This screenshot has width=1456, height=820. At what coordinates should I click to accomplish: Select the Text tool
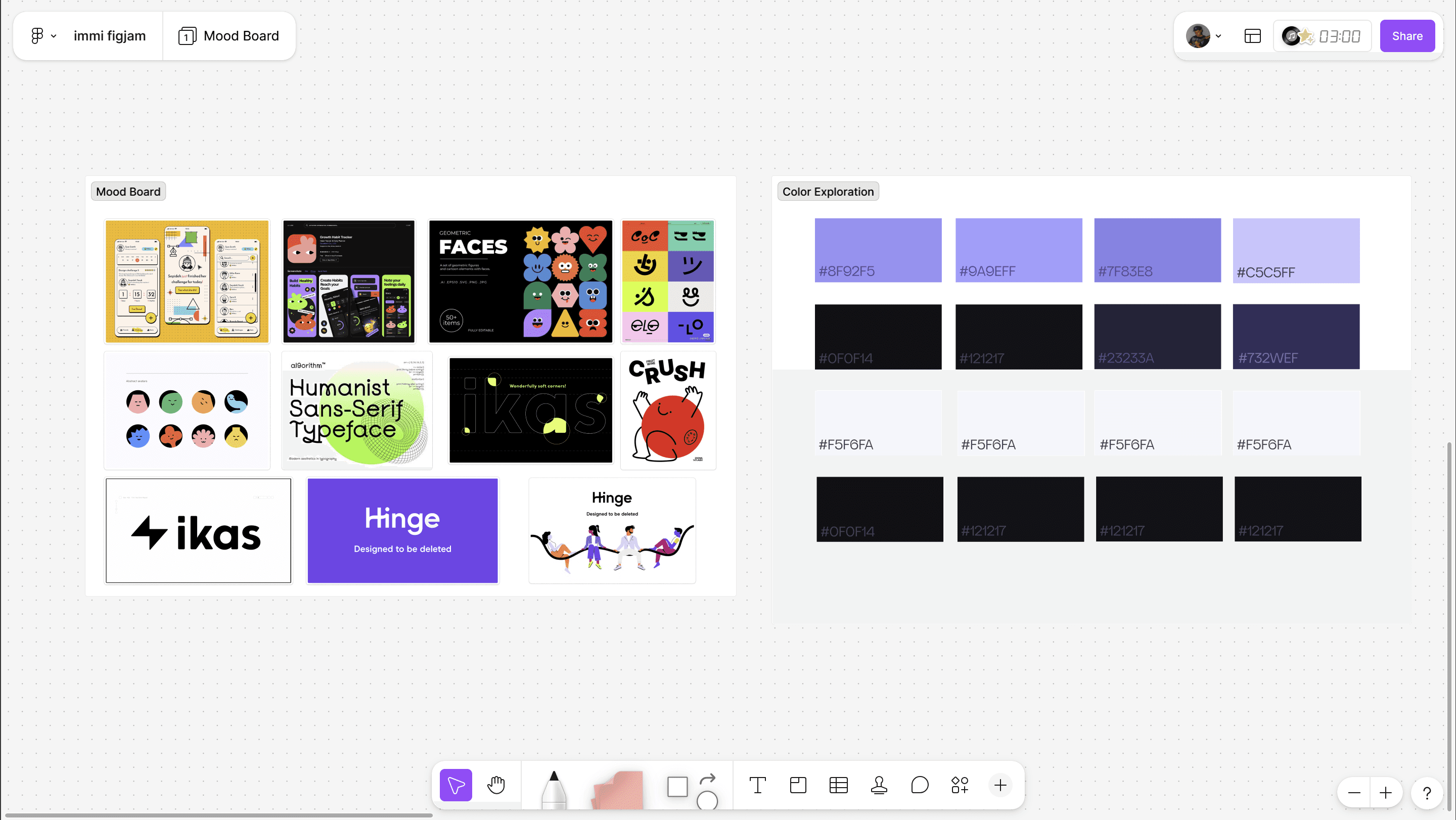(x=757, y=785)
